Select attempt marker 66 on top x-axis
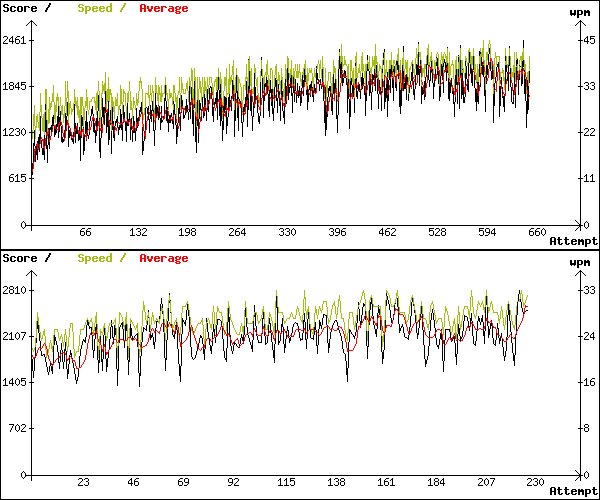Screen dimensions: 600x500 (85, 232)
